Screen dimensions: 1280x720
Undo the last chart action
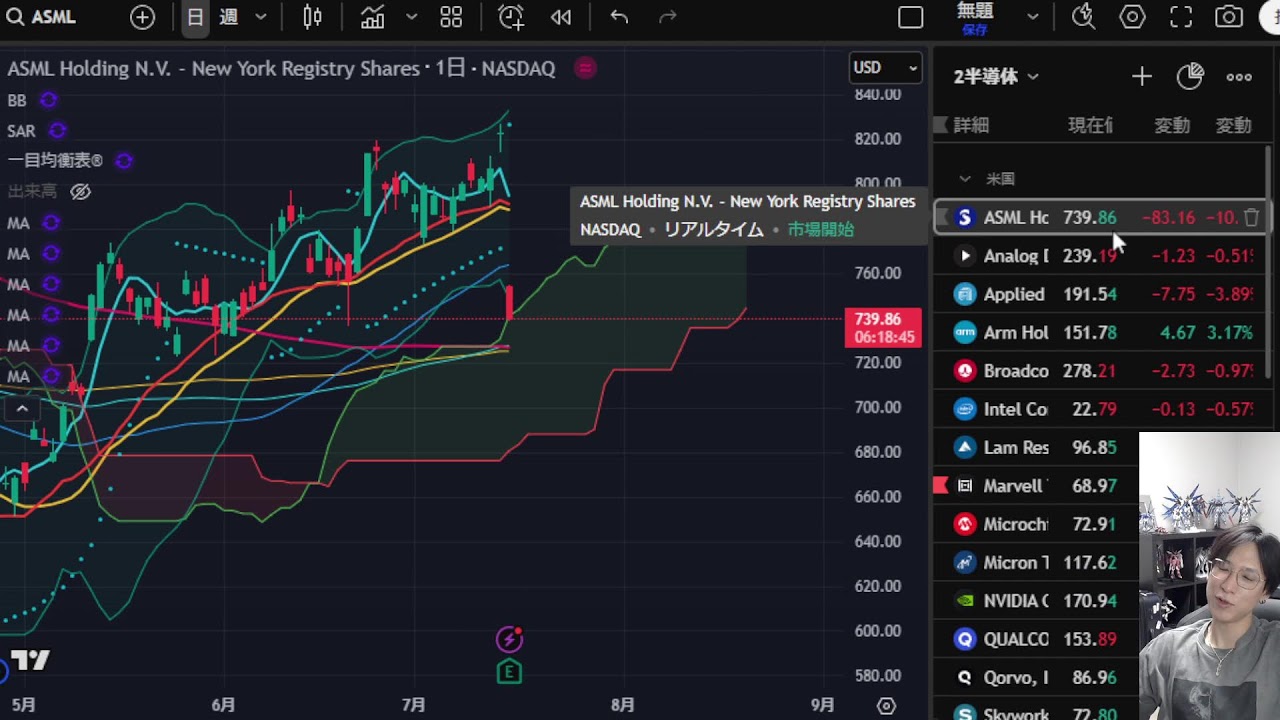[x=619, y=17]
